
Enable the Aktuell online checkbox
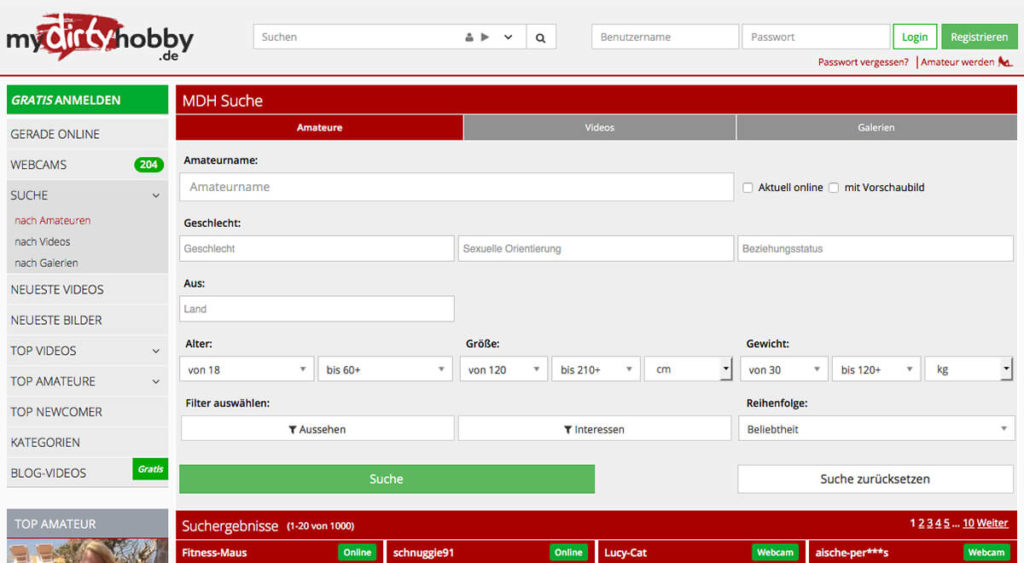748,188
